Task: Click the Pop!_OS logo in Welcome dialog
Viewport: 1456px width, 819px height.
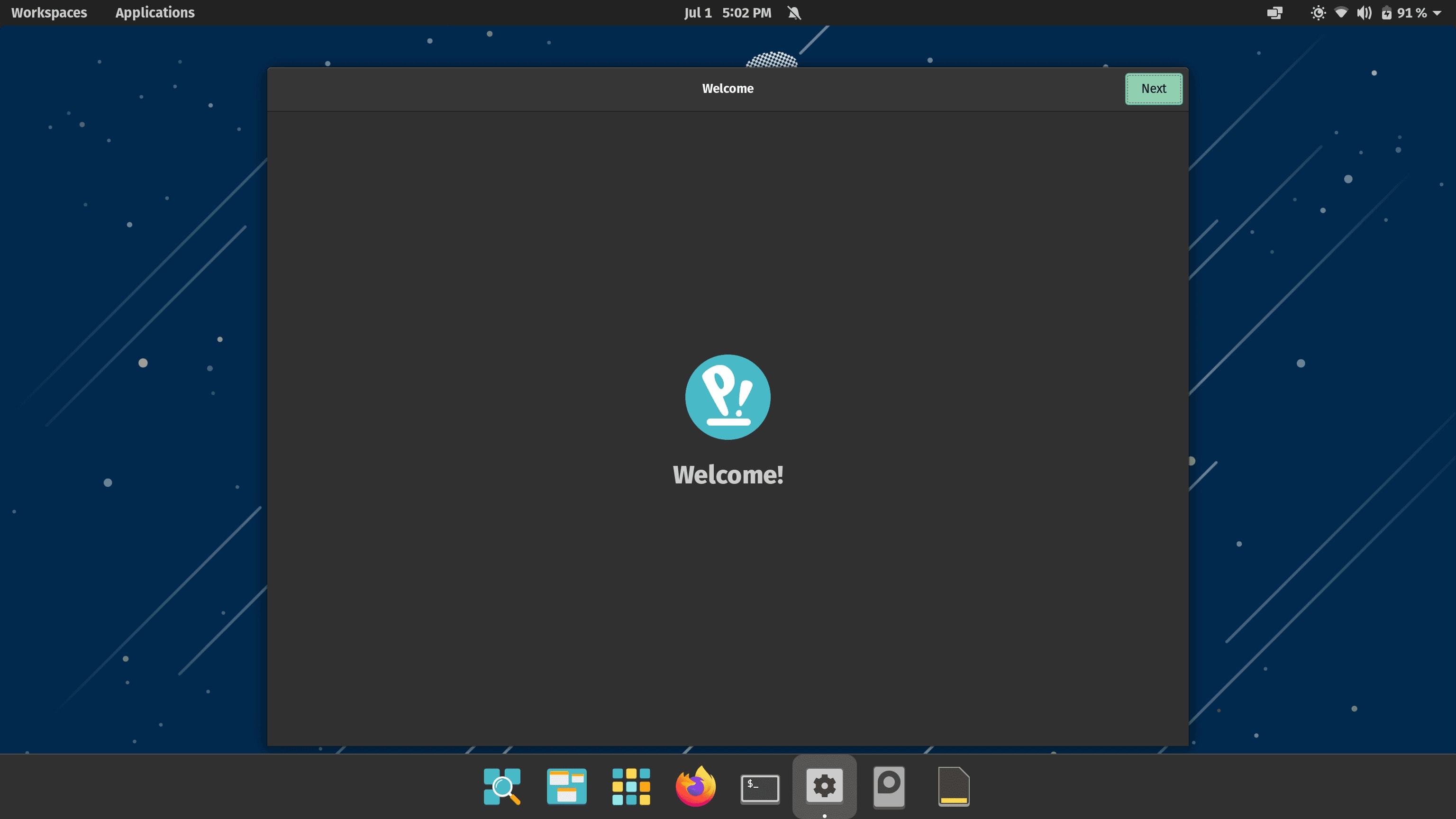Action: click(728, 397)
